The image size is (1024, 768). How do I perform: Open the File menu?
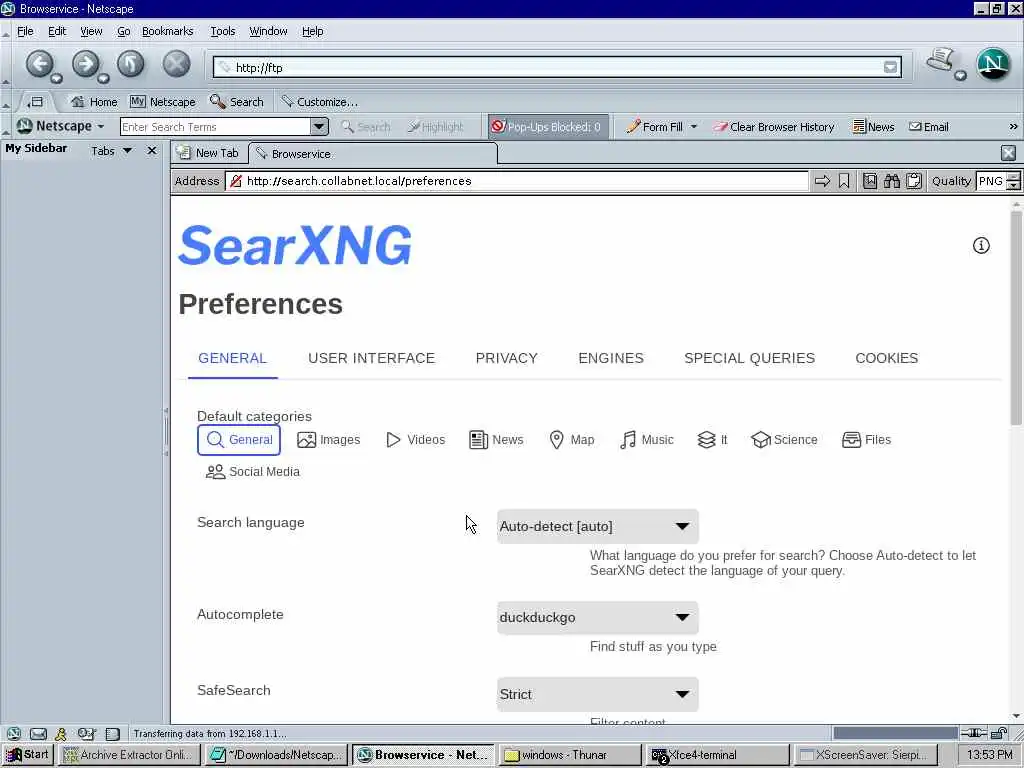tap(25, 31)
